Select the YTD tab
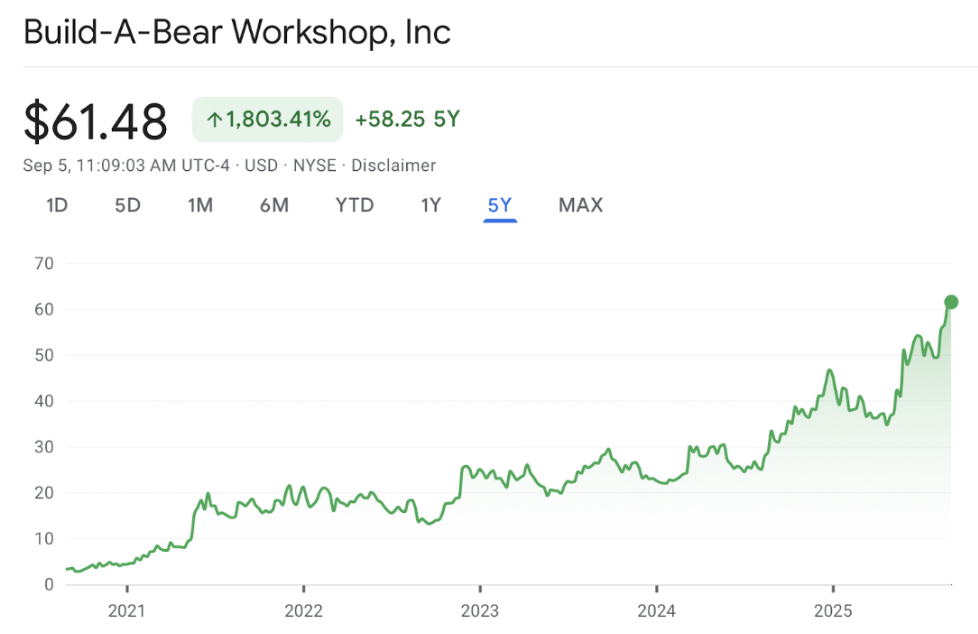The width and height of the screenshot is (978, 634). coord(354,205)
